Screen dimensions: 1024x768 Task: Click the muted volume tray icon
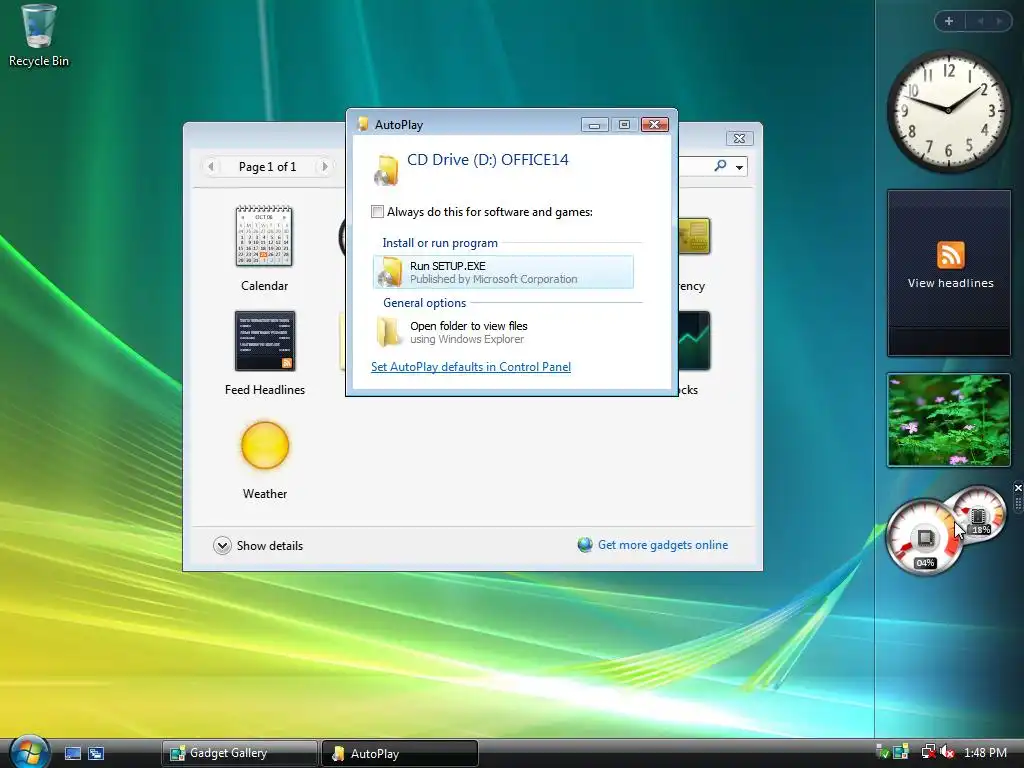click(948, 752)
